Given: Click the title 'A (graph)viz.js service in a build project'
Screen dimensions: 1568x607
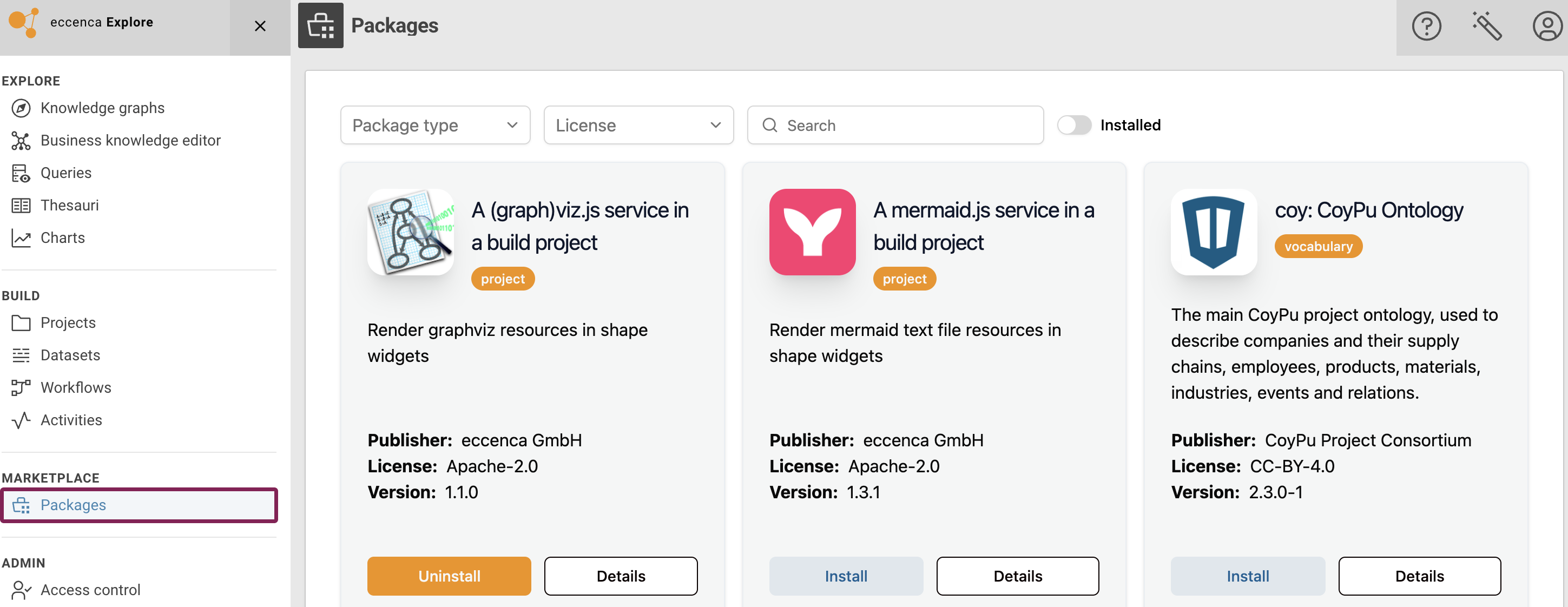Looking at the screenshot, I should point(580,227).
